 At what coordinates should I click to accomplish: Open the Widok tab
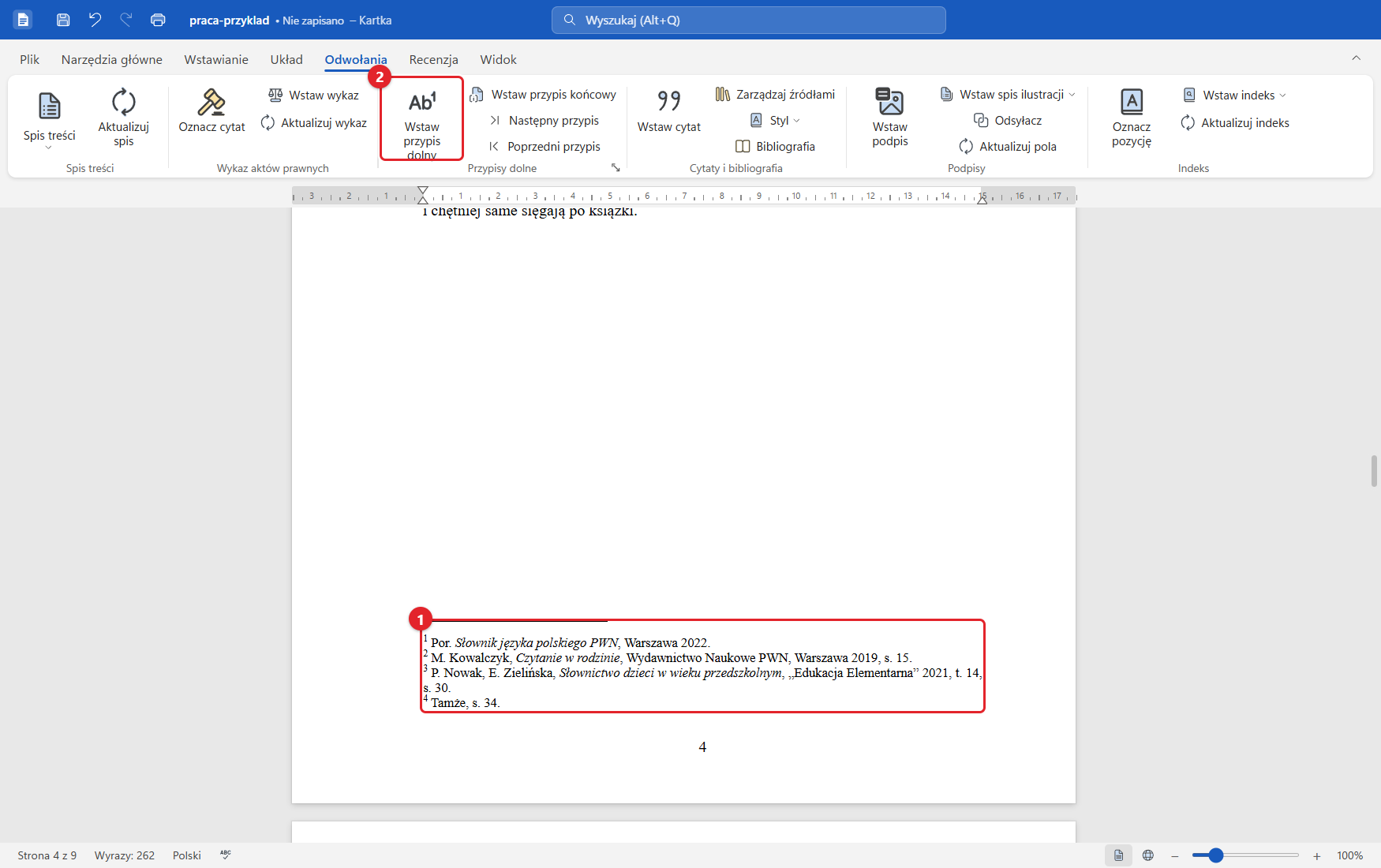pyautogui.click(x=498, y=59)
